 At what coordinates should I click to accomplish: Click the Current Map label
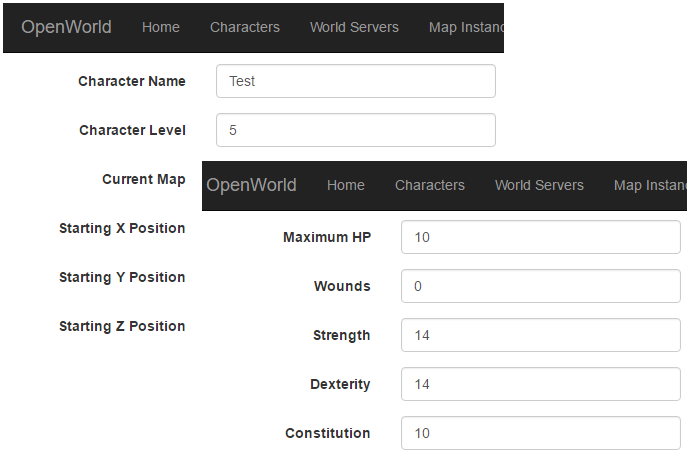[x=143, y=179]
